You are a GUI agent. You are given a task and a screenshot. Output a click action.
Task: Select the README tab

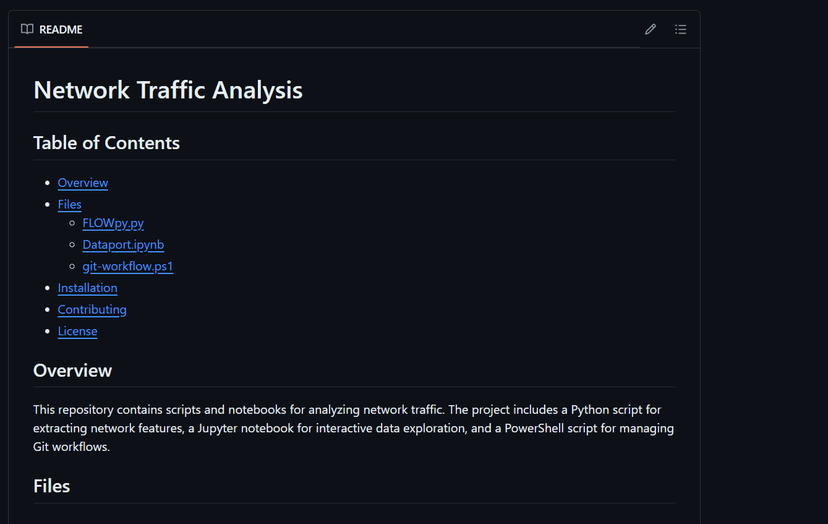(x=51, y=30)
